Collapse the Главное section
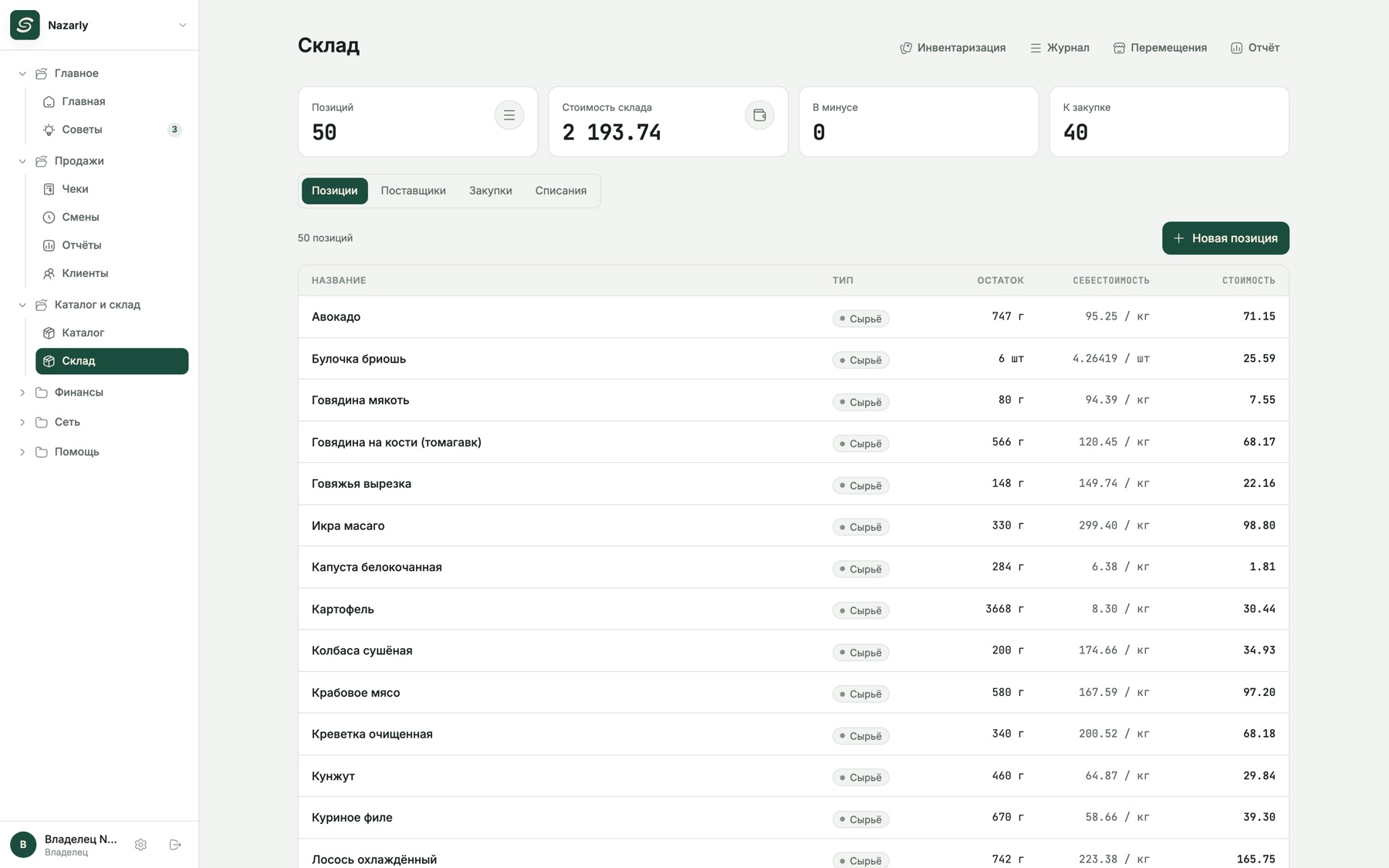The height and width of the screenshot is (868, 1389). tap(22, 73)
